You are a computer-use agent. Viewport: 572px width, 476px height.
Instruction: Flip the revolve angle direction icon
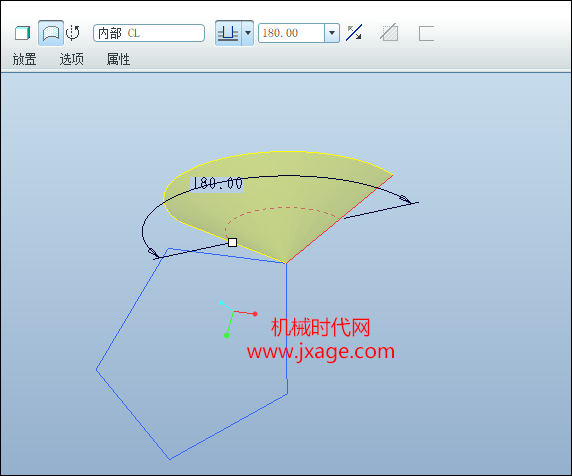click(x=354, y=33)
